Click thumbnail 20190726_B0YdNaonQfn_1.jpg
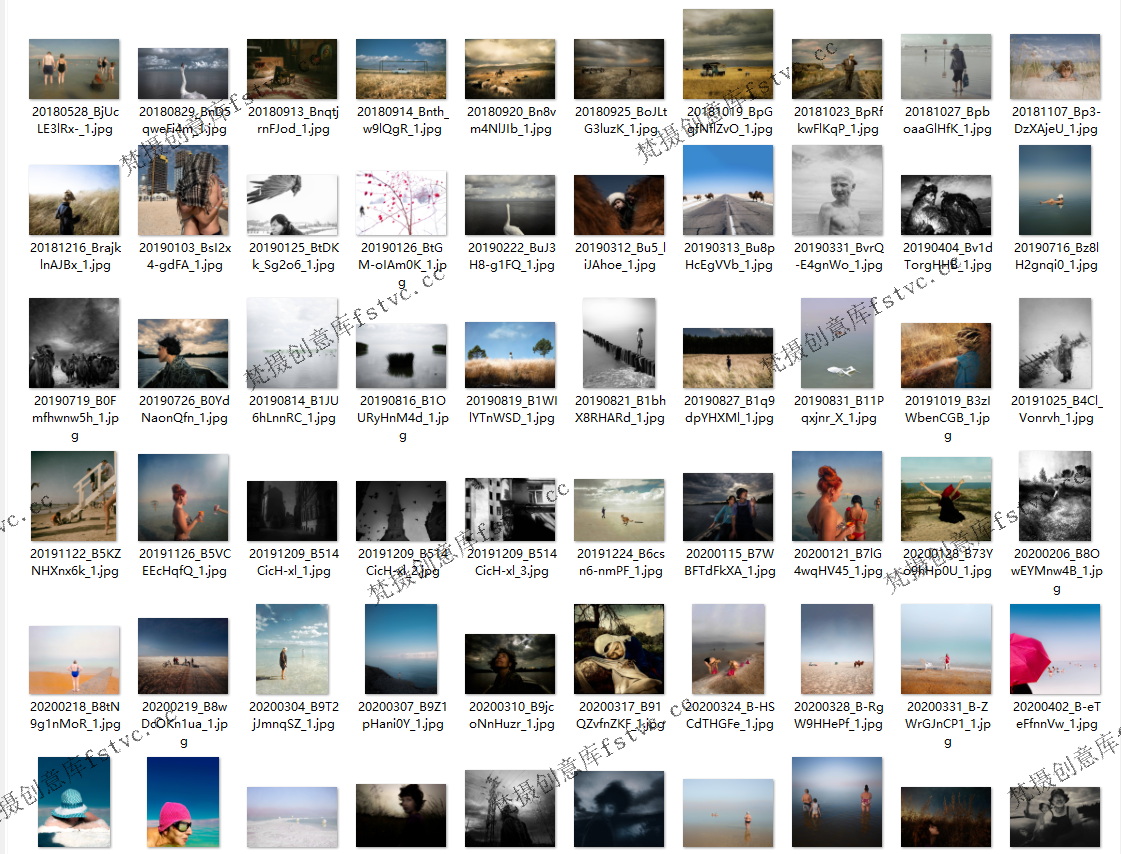This screenshot has height=854, width=1121. 183,353
